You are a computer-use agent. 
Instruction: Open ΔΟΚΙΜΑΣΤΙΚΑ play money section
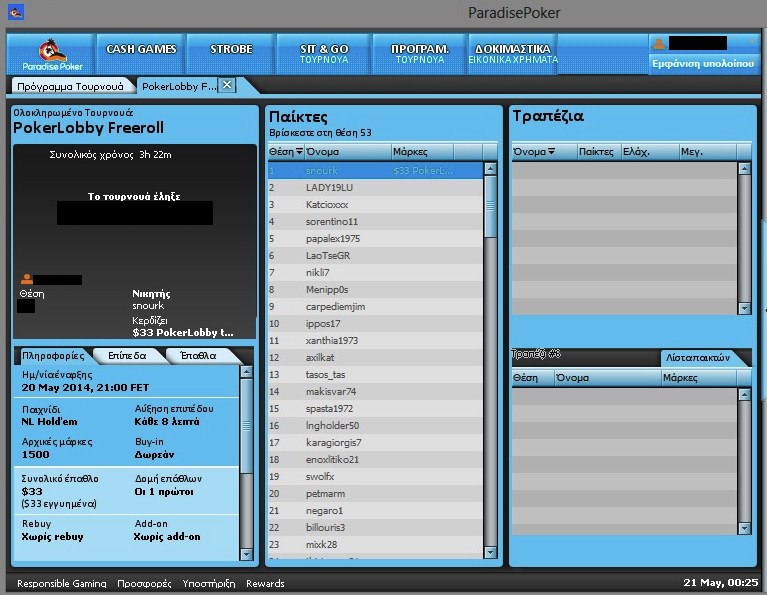pyautogui.click(x=513, y=54)
